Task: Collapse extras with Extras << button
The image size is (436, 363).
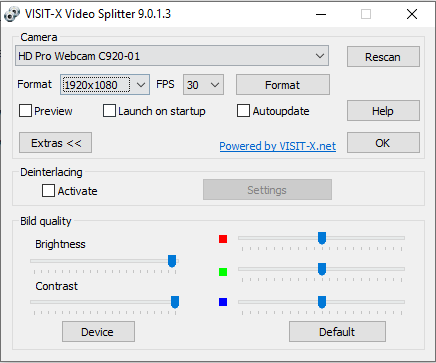Action: (55, 143)
